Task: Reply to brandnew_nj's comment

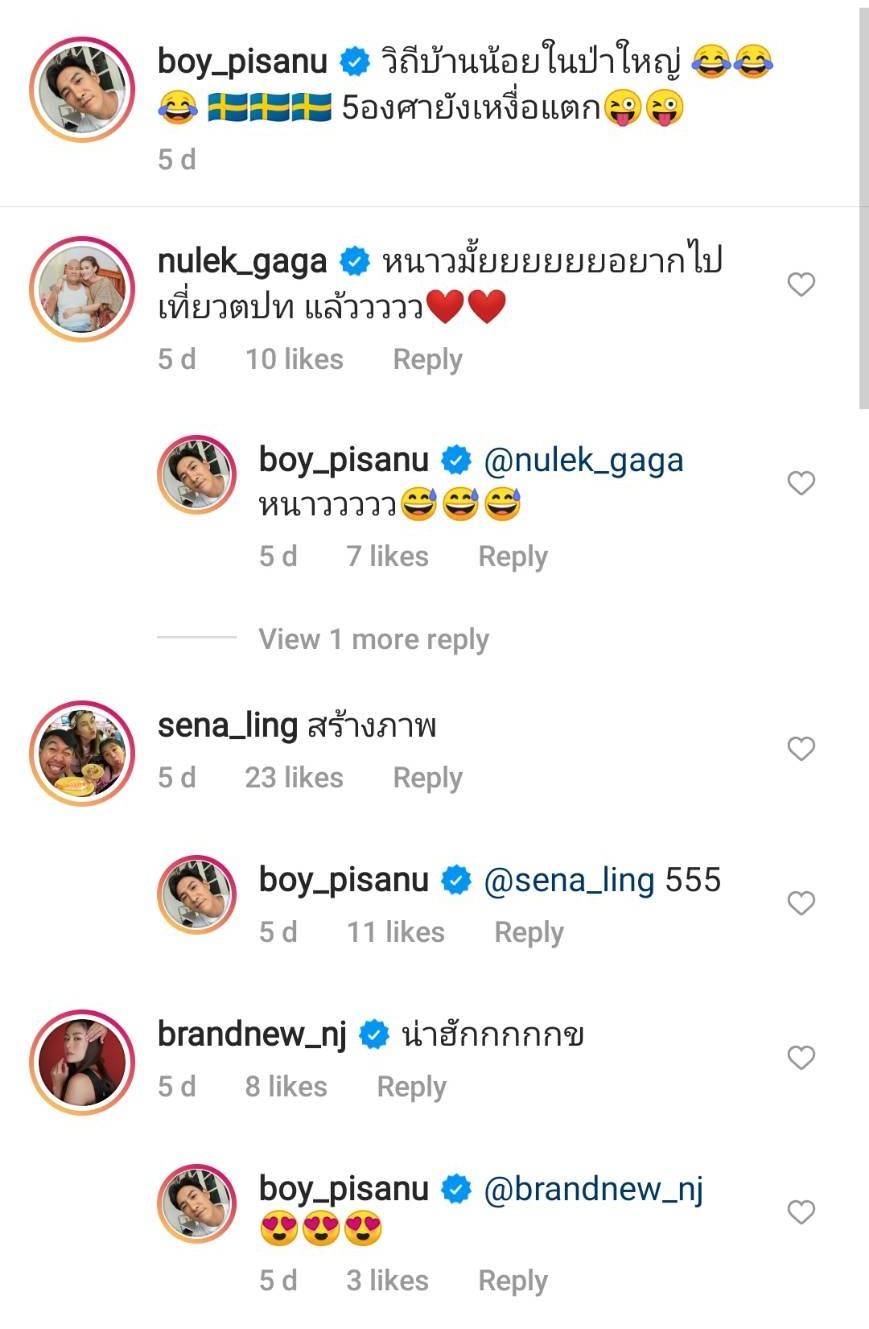Action: tap(411, 1087)
